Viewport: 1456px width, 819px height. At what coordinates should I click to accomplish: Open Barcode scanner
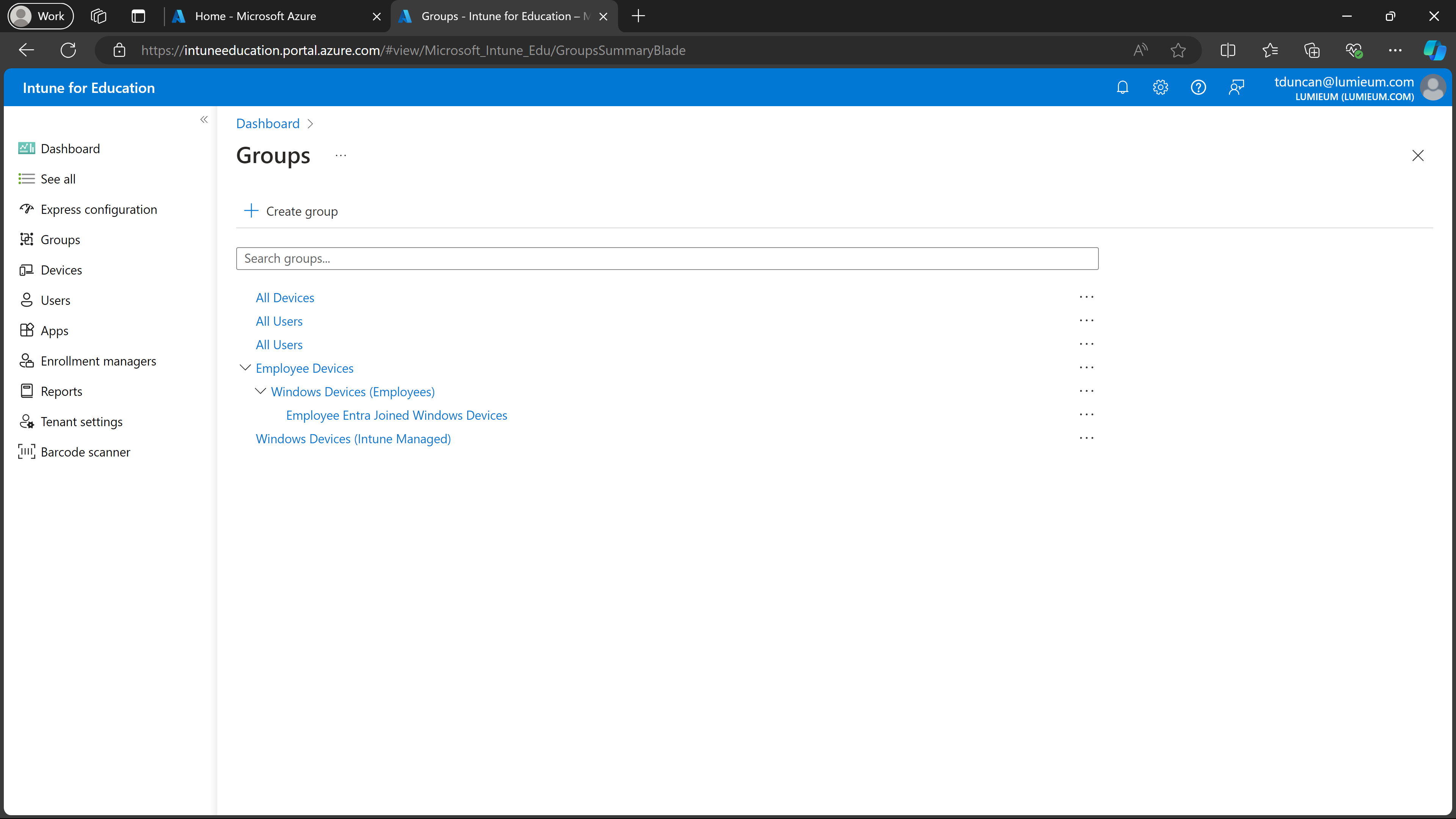pyautogui.click(x=74, y=452)
